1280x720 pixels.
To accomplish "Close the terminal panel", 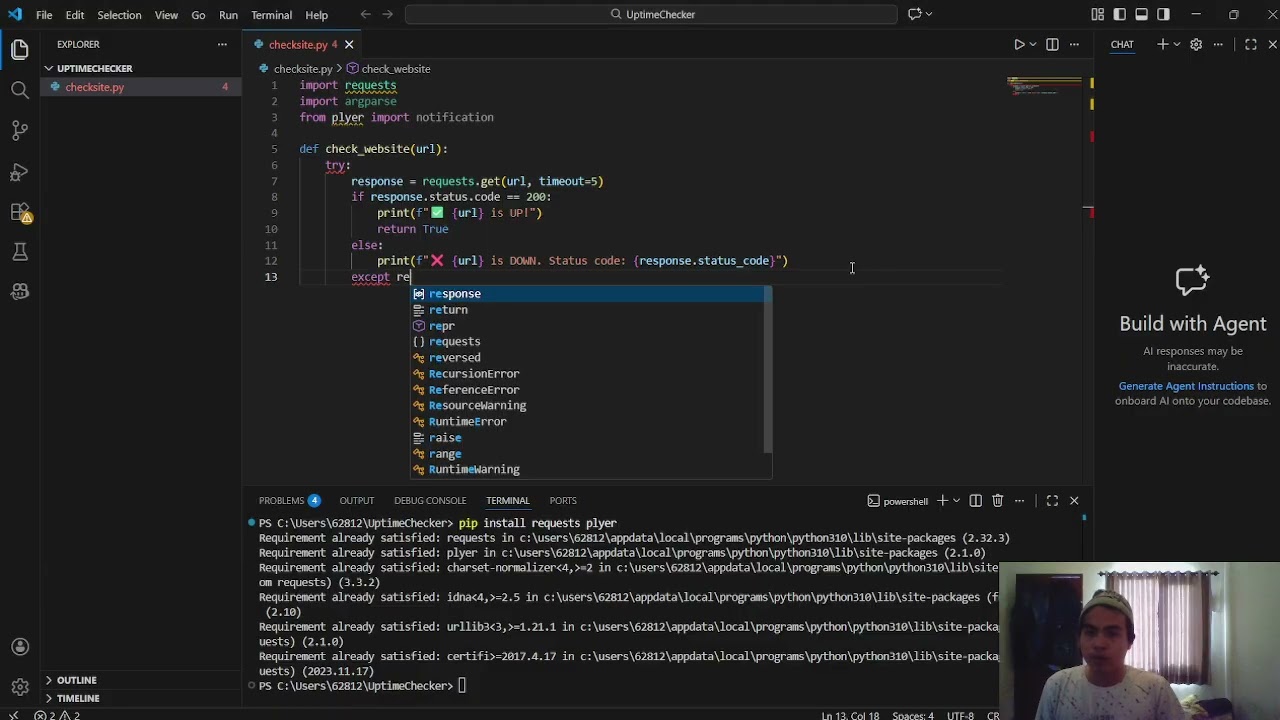I will pyautogui.click(x=1074, y=500).
